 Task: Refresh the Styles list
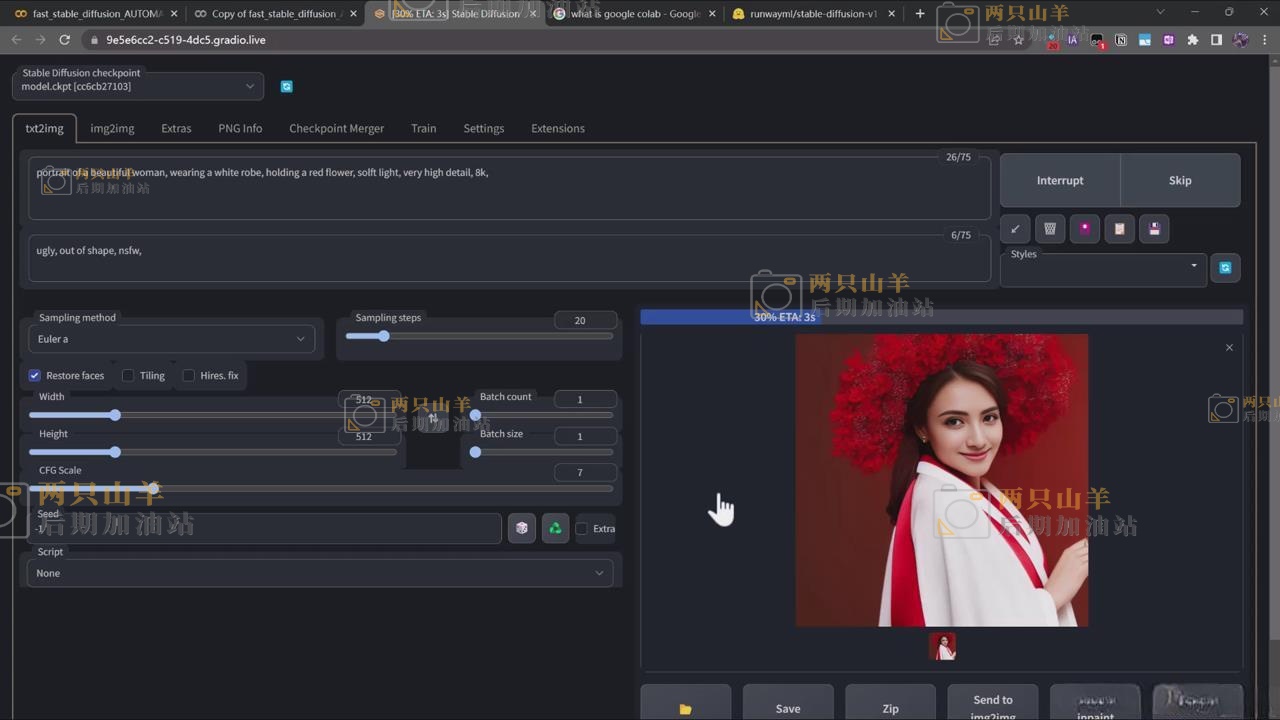click(1225, 268)
